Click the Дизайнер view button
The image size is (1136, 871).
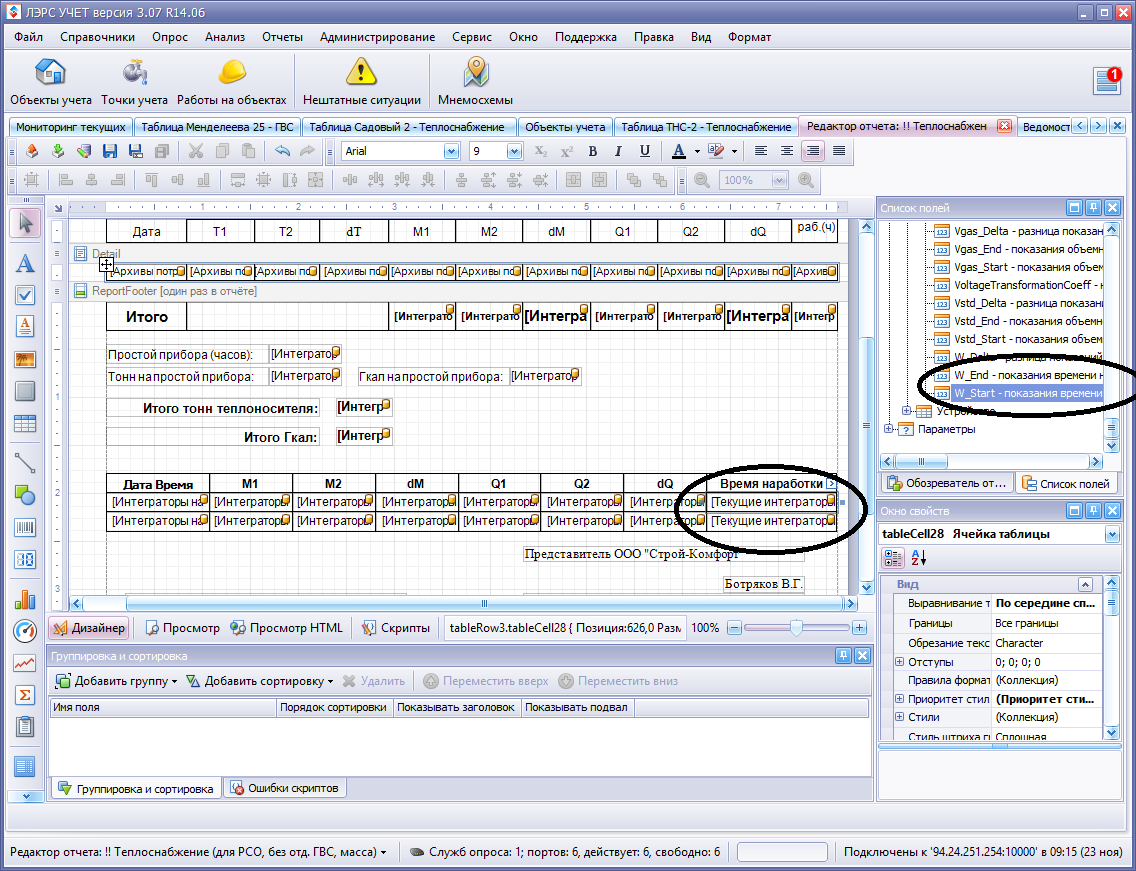pyautogui.click(x=88, y=628)
